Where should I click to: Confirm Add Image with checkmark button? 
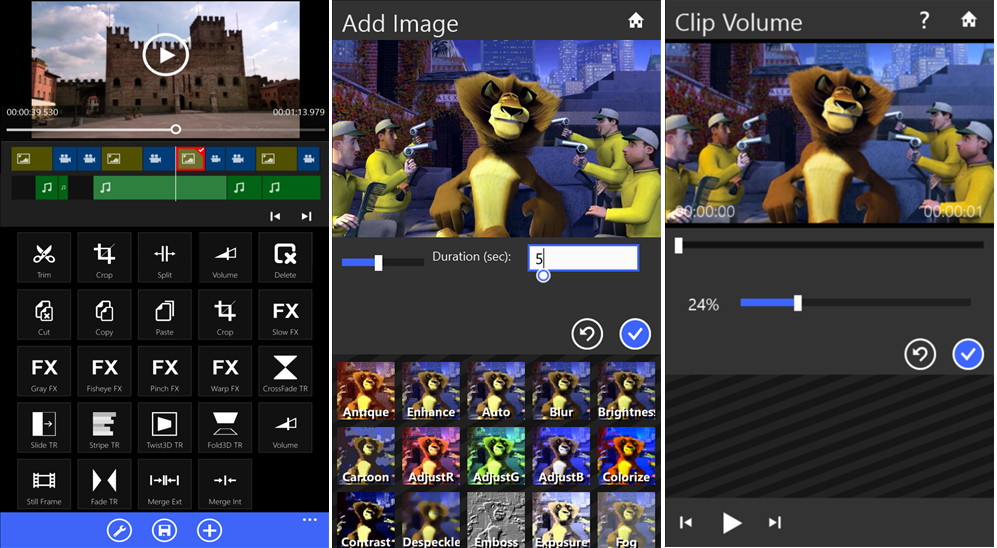635,334
